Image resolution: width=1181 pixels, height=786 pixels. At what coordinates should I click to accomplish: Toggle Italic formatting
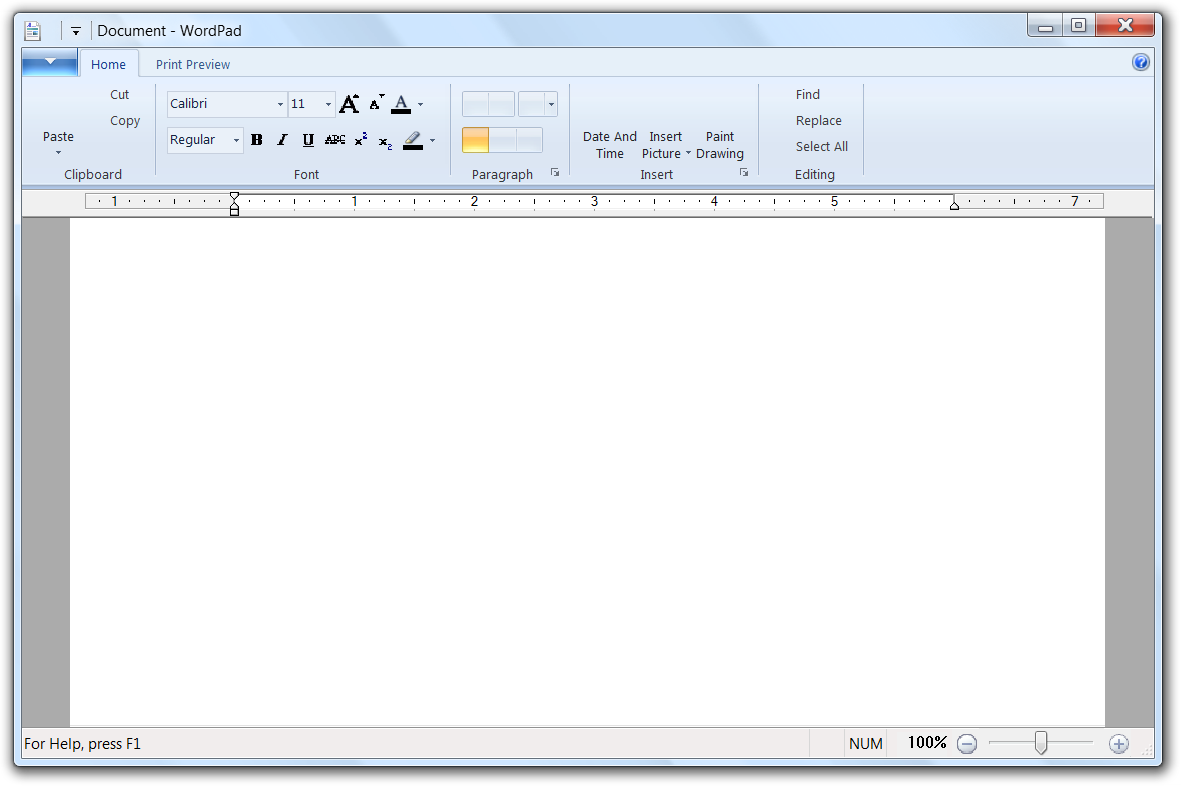[x=282, y=140]
